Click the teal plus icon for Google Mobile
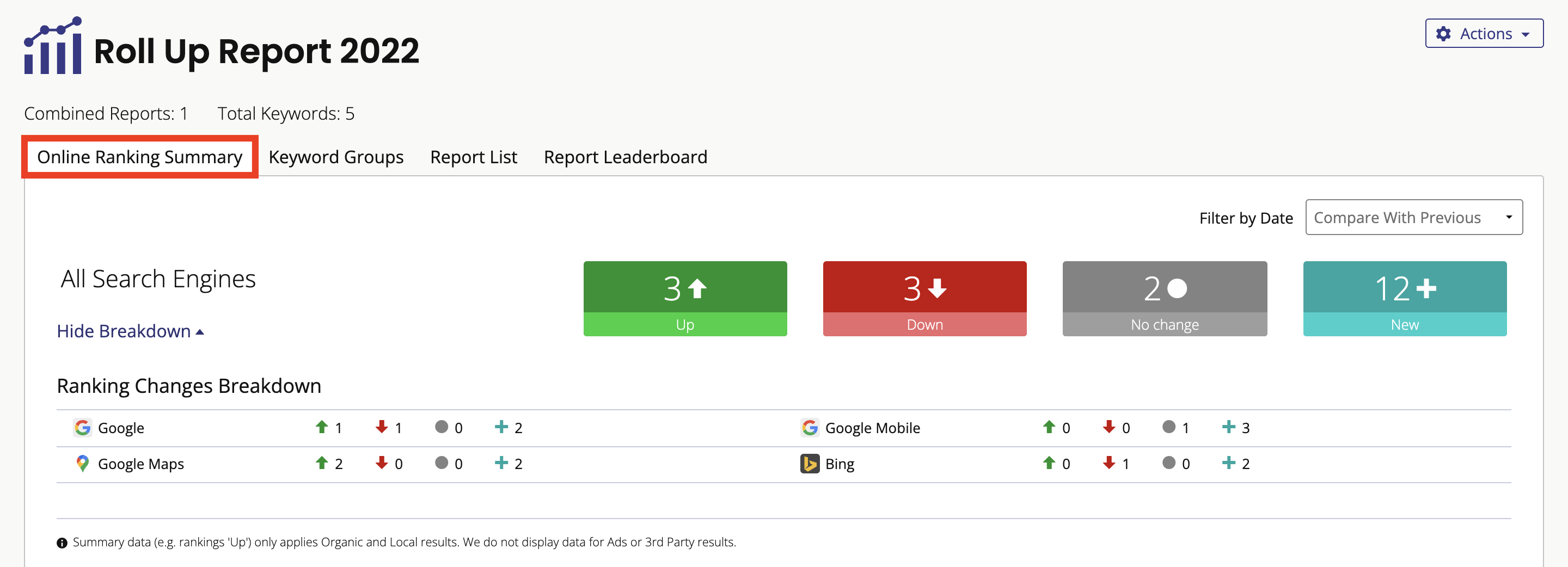This screenshot has width=1568, height=567. [x=1228, y=427]
